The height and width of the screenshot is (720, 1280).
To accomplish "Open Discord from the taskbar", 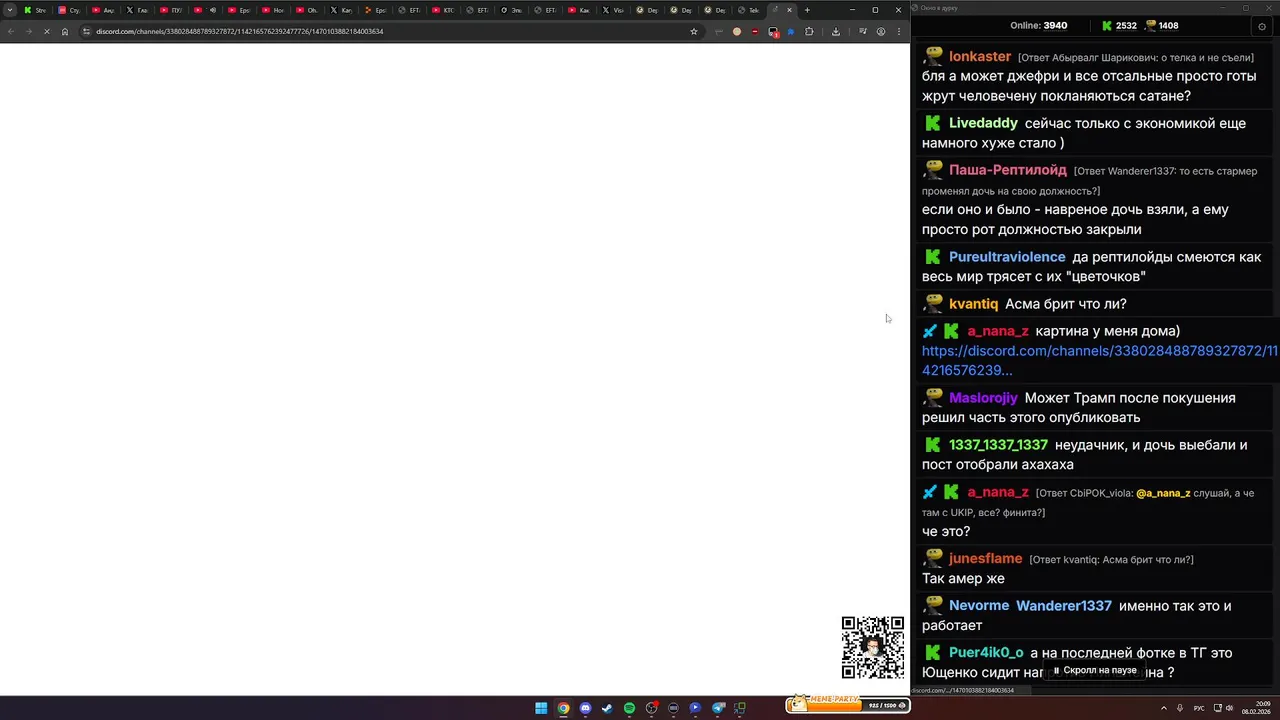I will (585, 708).
